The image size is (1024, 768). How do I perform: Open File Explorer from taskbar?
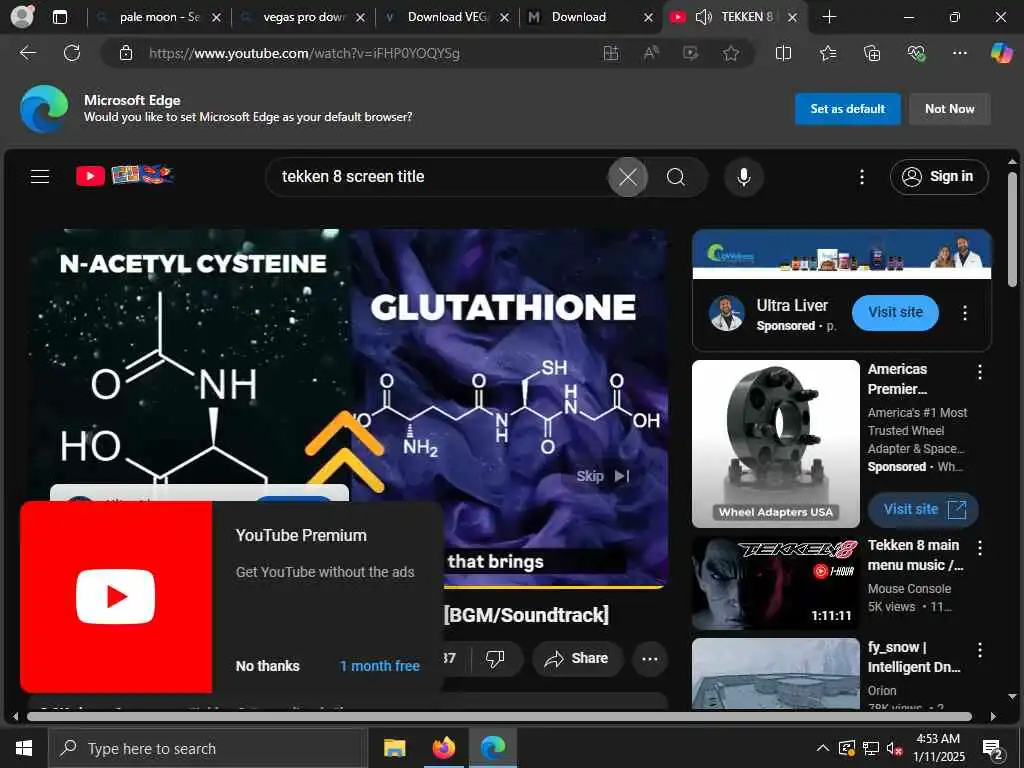(x=394, y=748)
